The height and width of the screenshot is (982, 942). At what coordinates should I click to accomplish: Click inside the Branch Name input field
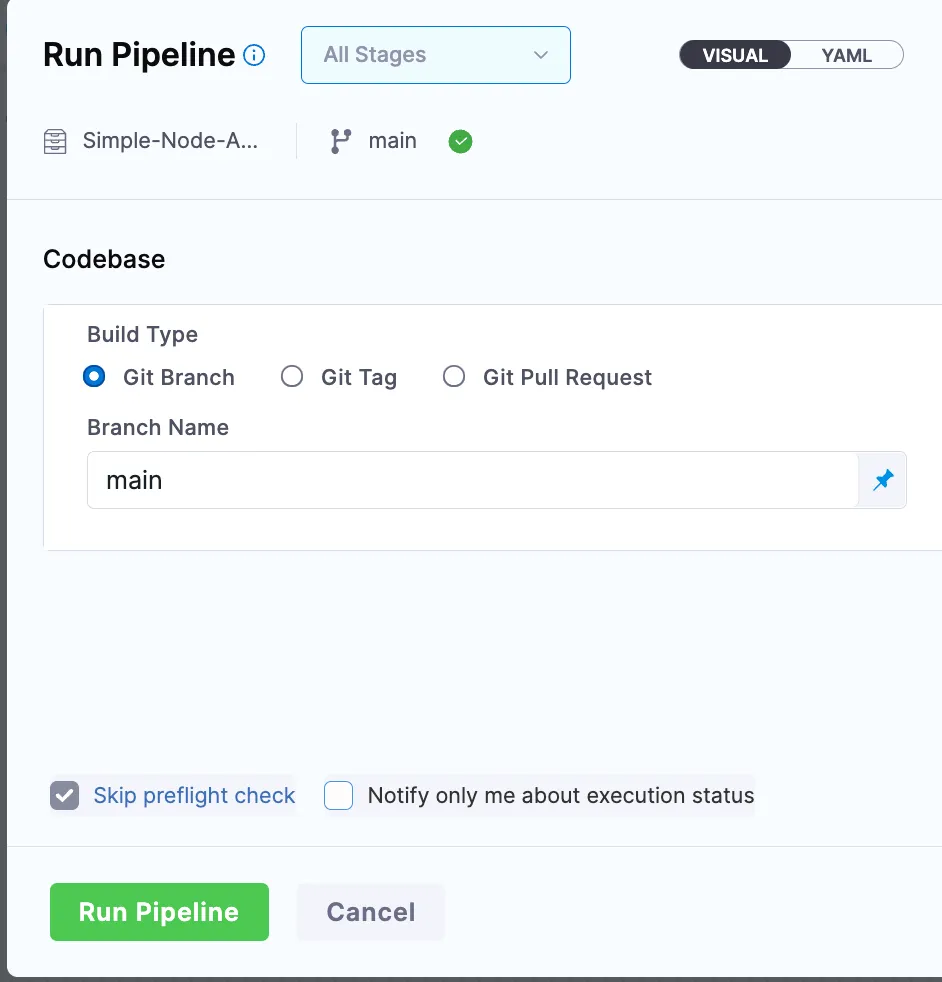[400, 480]
